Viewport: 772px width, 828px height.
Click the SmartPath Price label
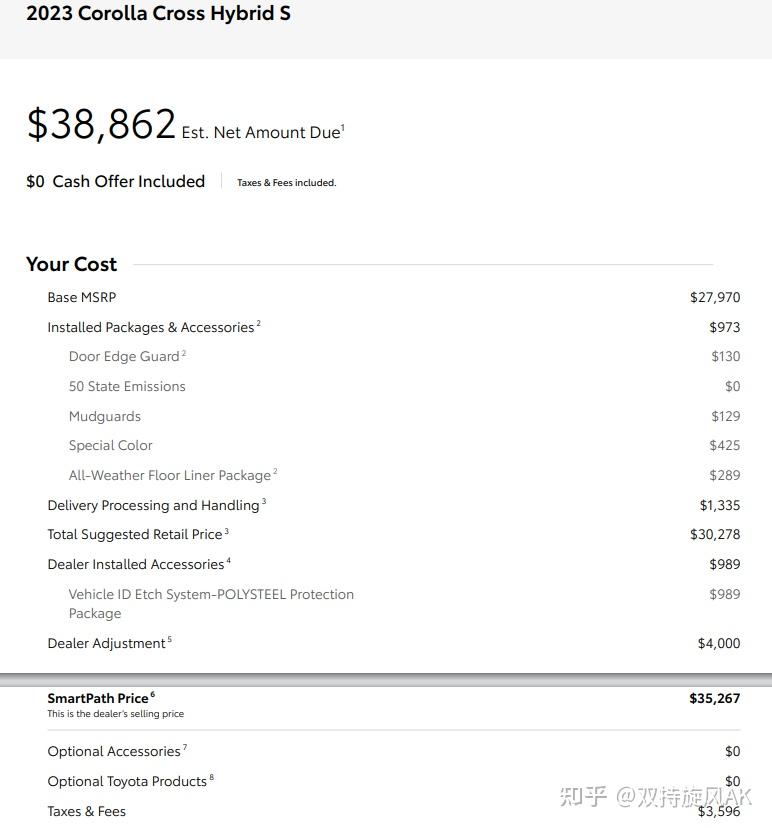coord(101,698)
